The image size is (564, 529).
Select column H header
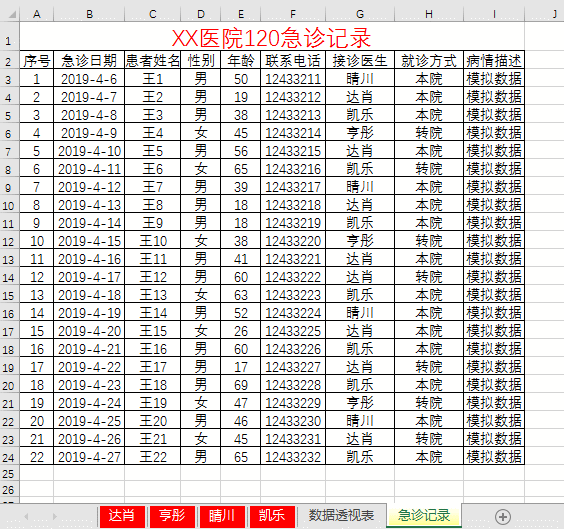coord(429,14)
